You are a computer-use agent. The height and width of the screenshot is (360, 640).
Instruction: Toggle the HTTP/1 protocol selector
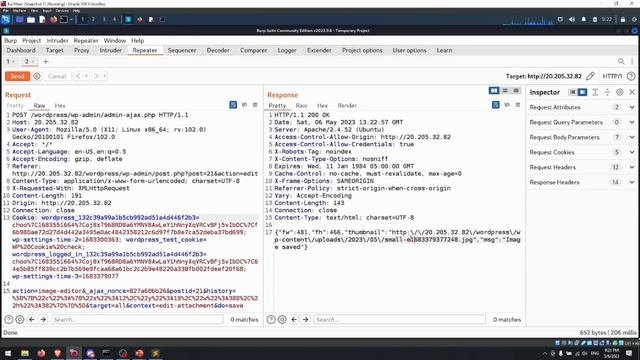point(612,76)
